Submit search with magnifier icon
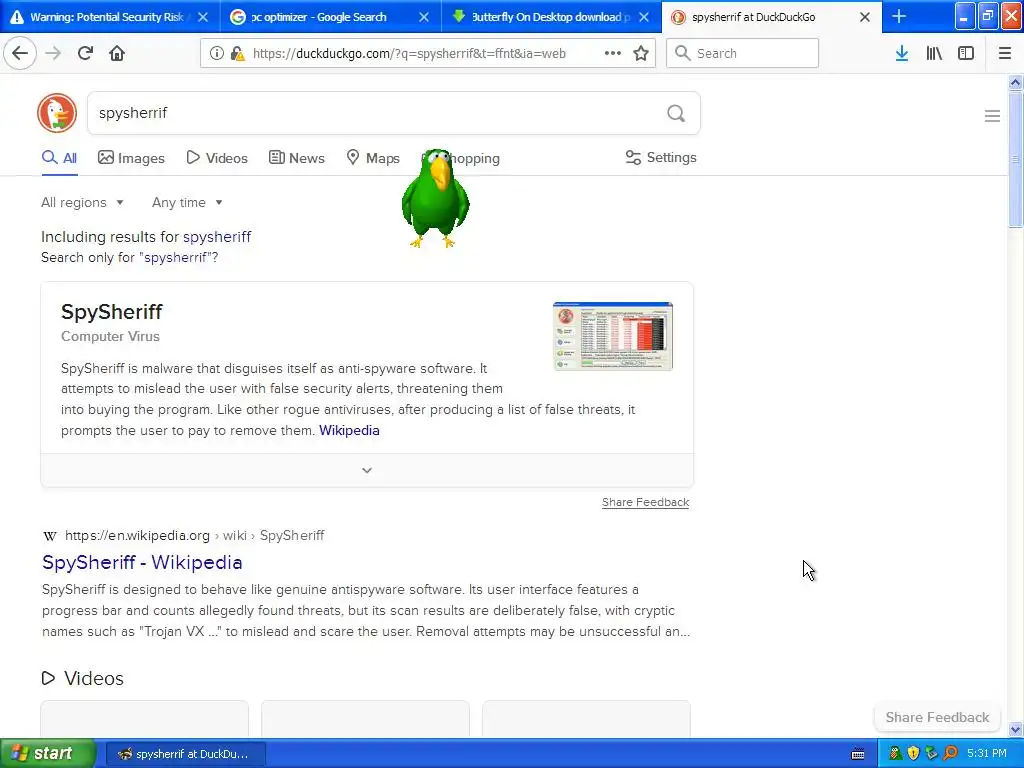 coord(676,114)
